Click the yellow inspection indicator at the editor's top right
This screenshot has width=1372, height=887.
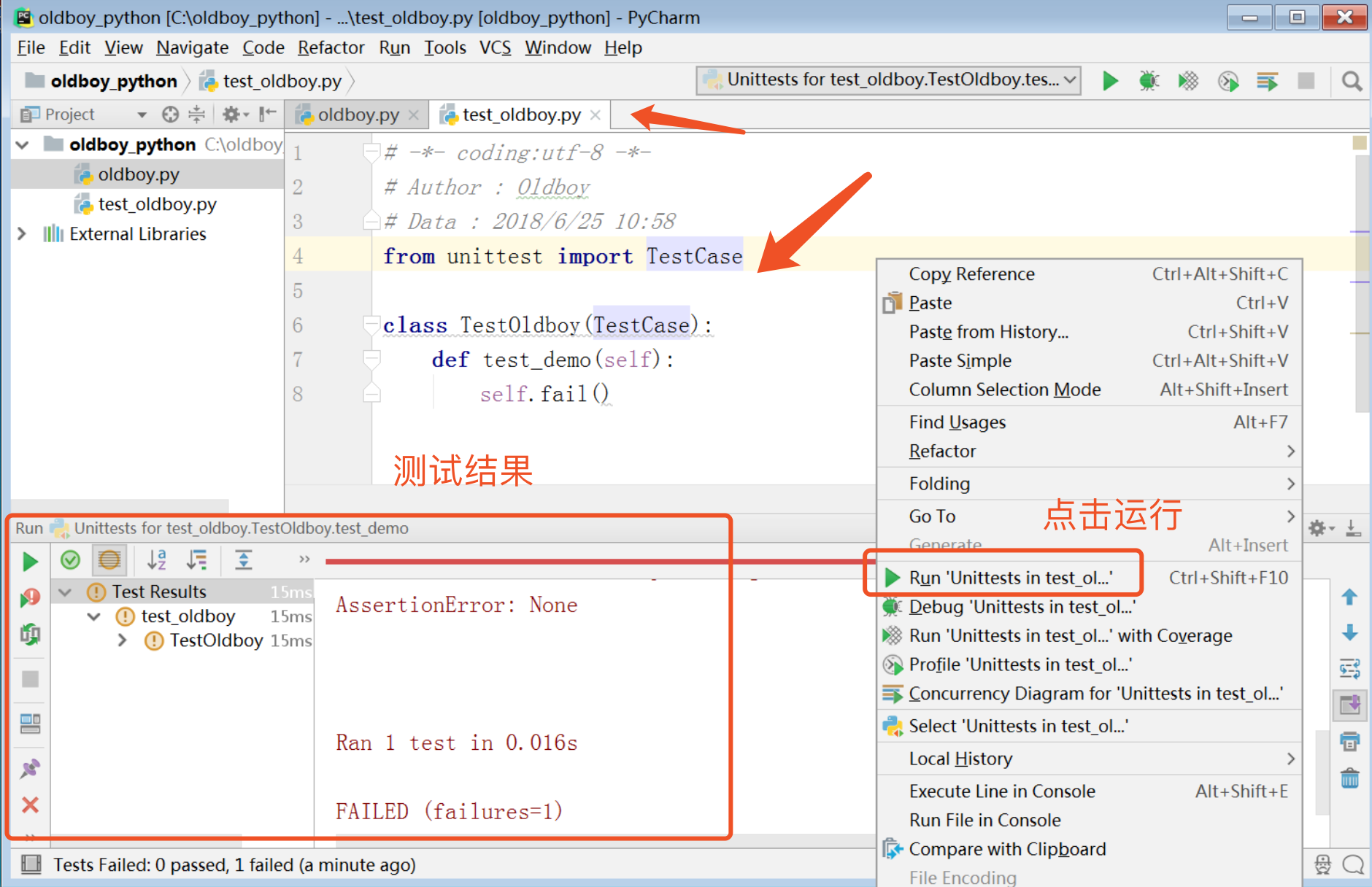[1360, 142]
